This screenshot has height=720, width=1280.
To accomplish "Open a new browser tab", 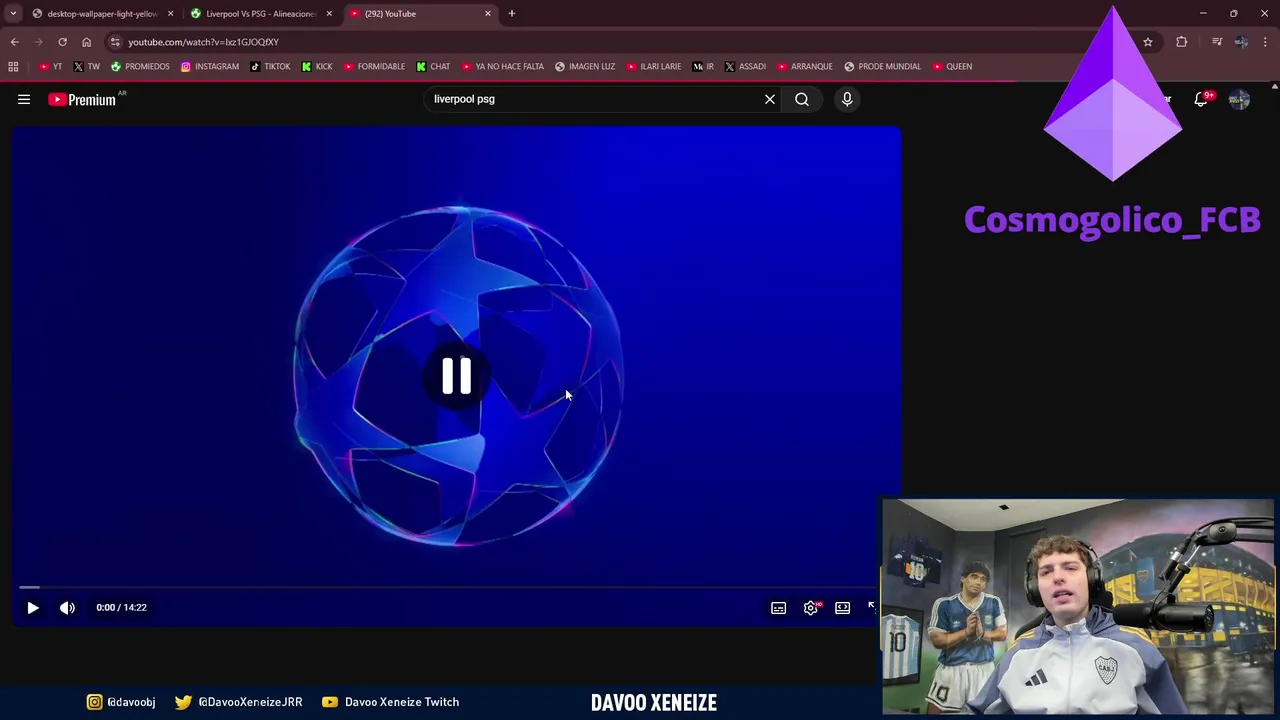I will pyautogui.click(x=512, y=14).
